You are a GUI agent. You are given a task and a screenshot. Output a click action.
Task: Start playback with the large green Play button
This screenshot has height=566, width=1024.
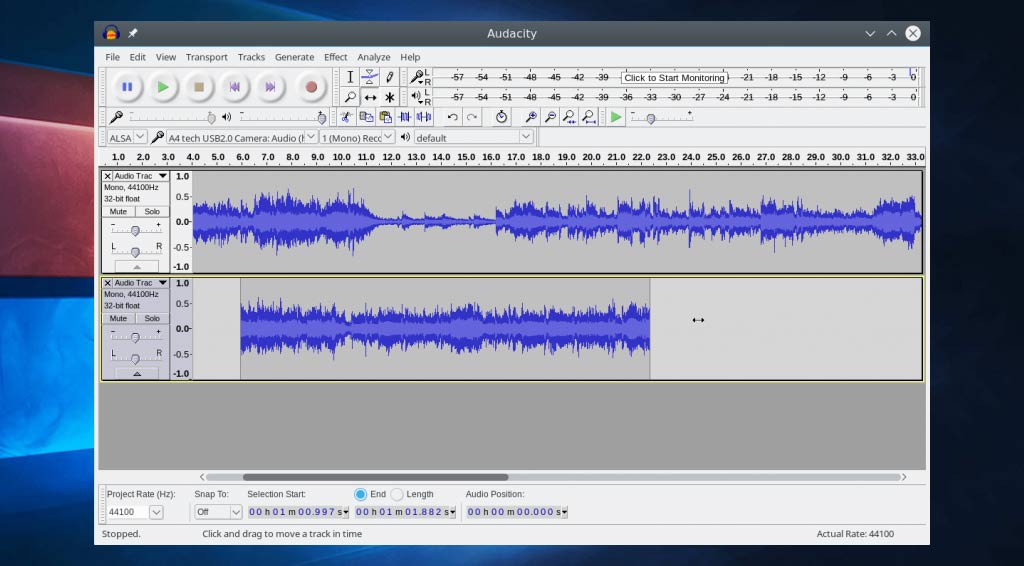163,87
